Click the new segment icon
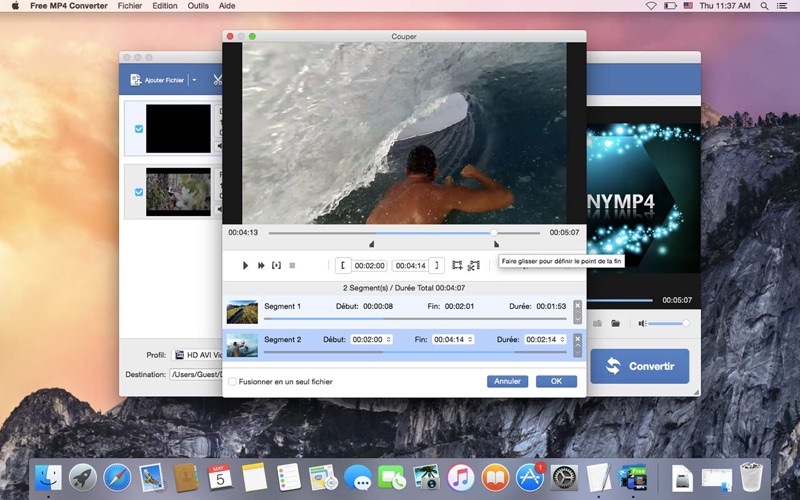This screenshot has width=800, height=500. pyautogui.click(x=457, y=265)
